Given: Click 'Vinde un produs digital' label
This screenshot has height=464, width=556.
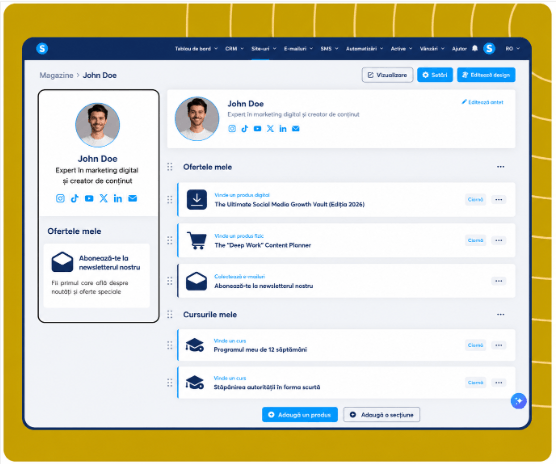Looking at the screenshot, I should 242,195.
